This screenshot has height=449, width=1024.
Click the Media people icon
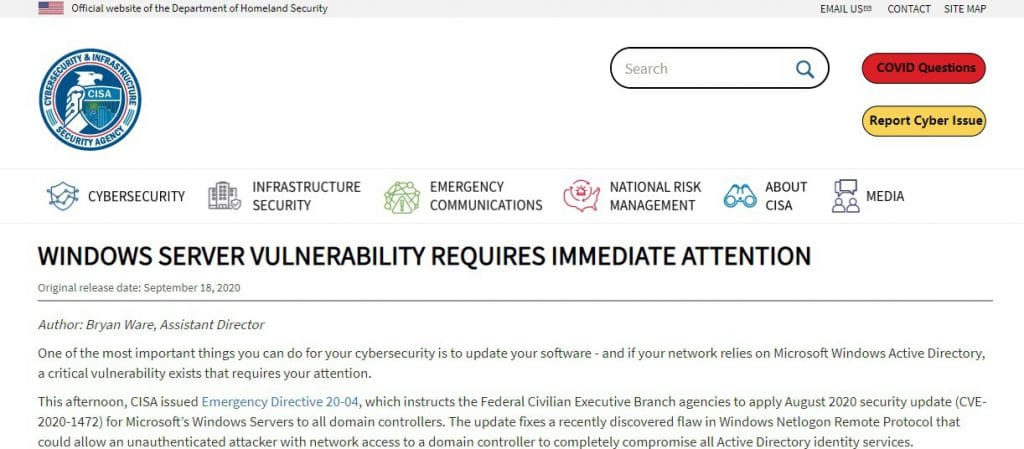point(845,196)
